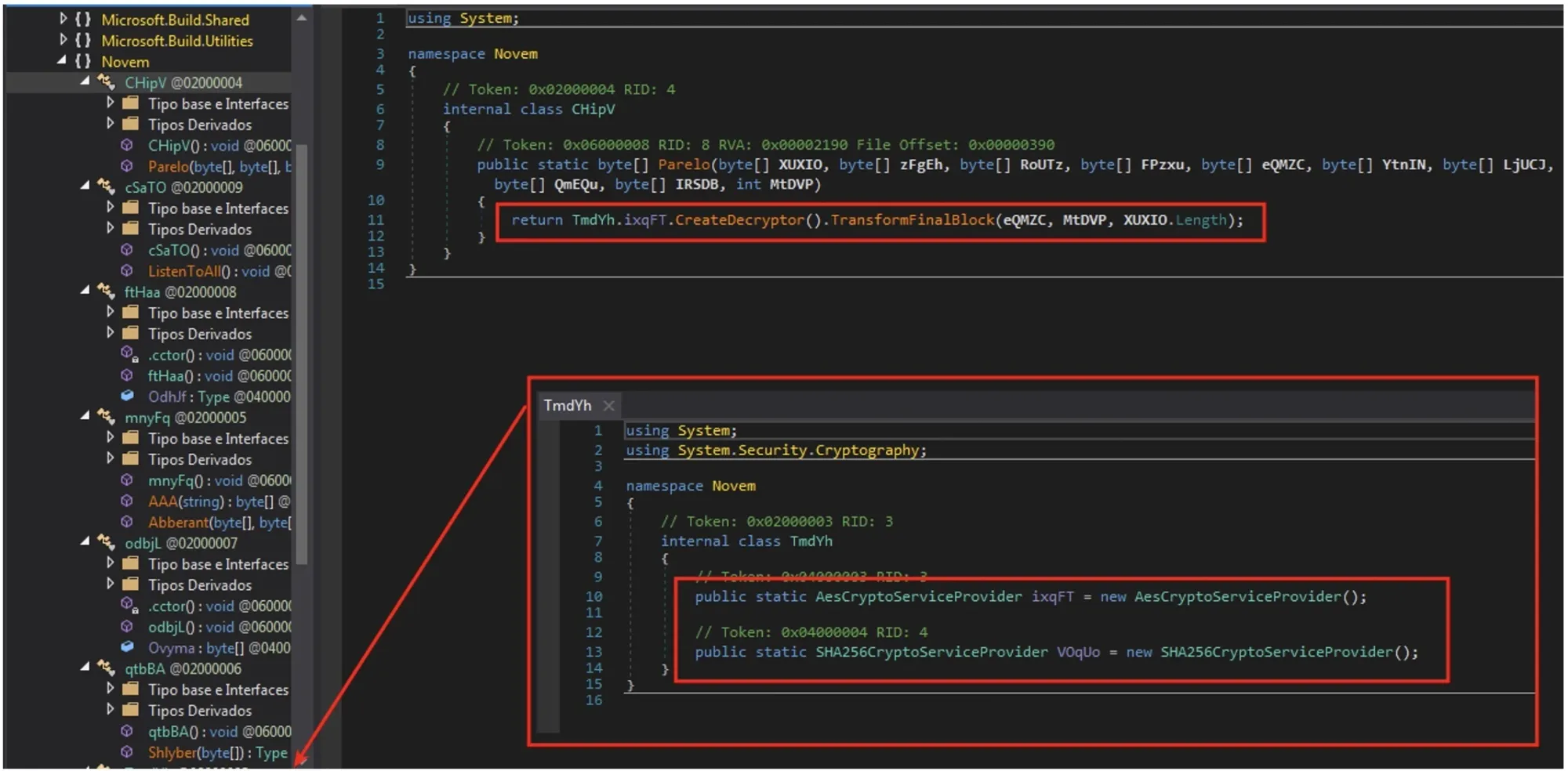
Task: Click the tree panel scroll-up arrow
Action: (302, 18)
